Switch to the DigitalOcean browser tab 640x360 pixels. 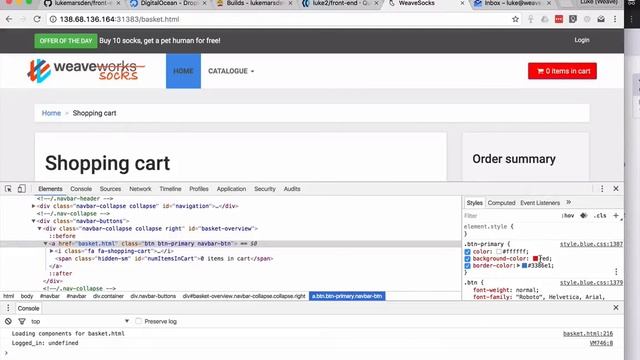pyautogui.click(x=168, y=3)
